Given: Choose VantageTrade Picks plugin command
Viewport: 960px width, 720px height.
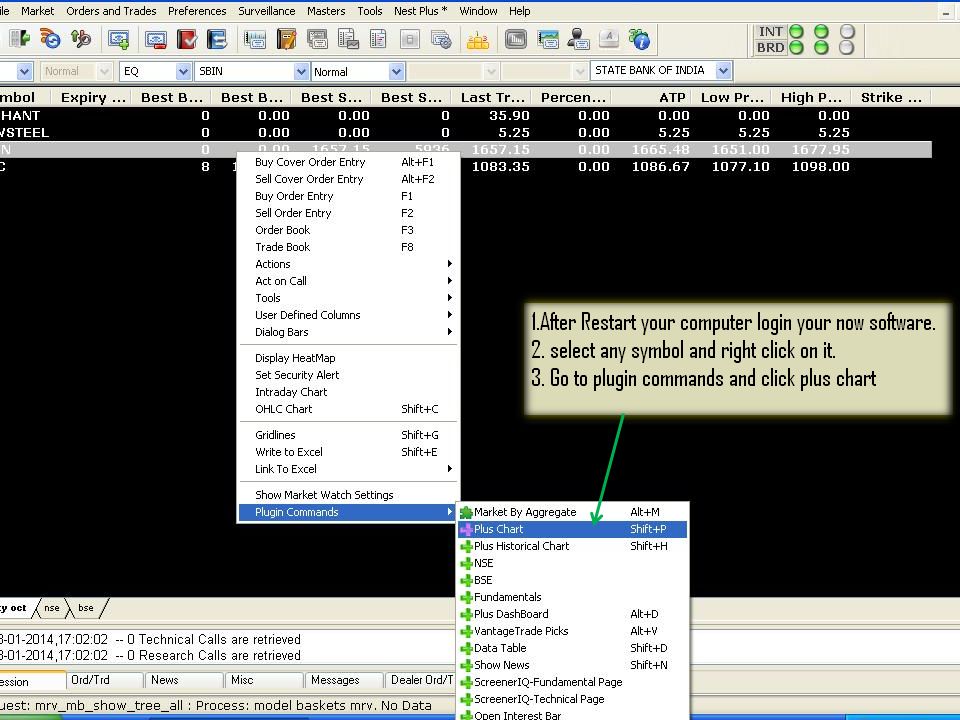Looking at the screenshot, I should [572, 631].
